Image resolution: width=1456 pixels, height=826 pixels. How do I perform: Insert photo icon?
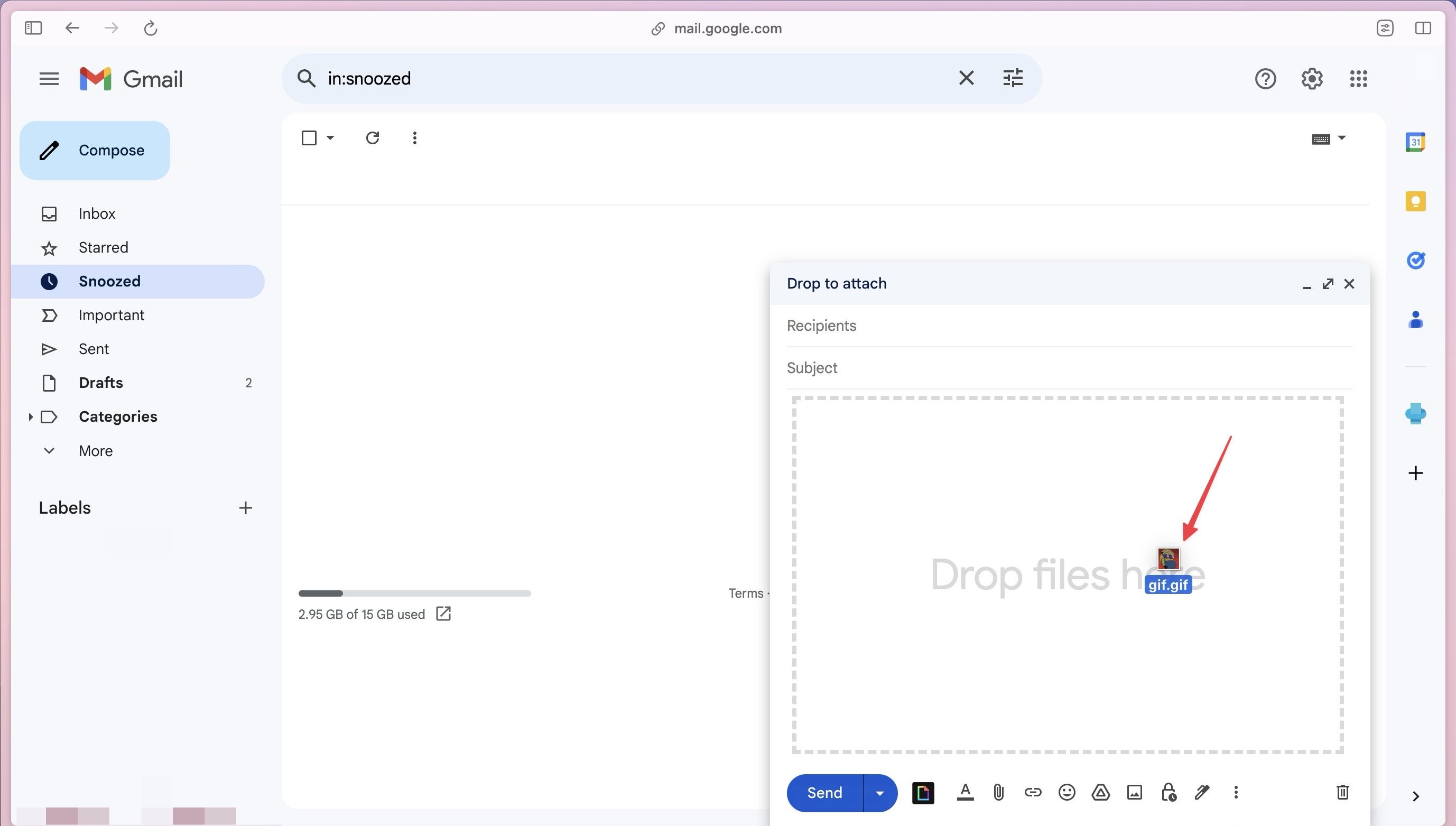pyautogui.click(x=1134, y=793)
